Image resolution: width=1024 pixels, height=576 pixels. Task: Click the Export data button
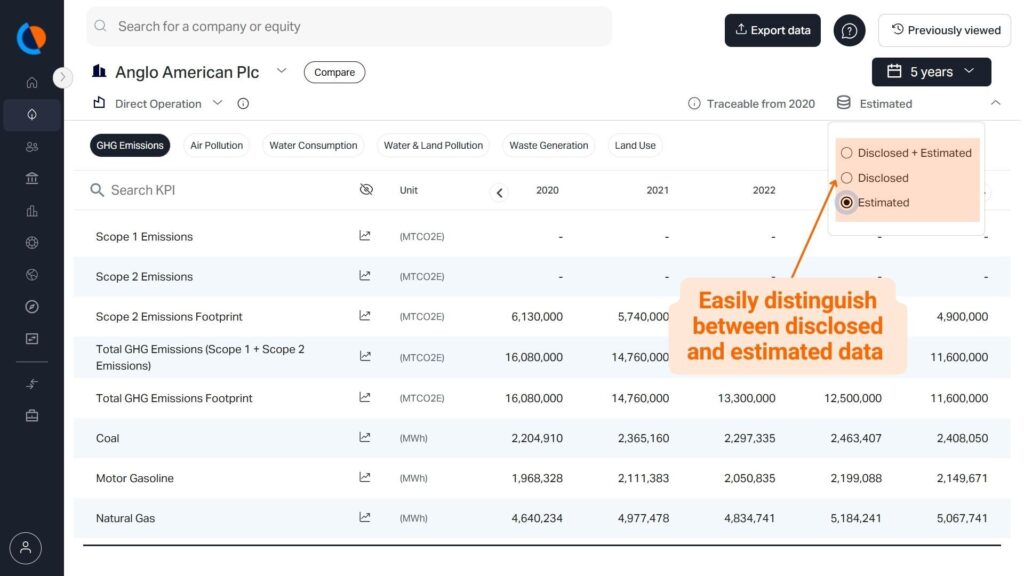pyautogui.click(x=772, y=30)
